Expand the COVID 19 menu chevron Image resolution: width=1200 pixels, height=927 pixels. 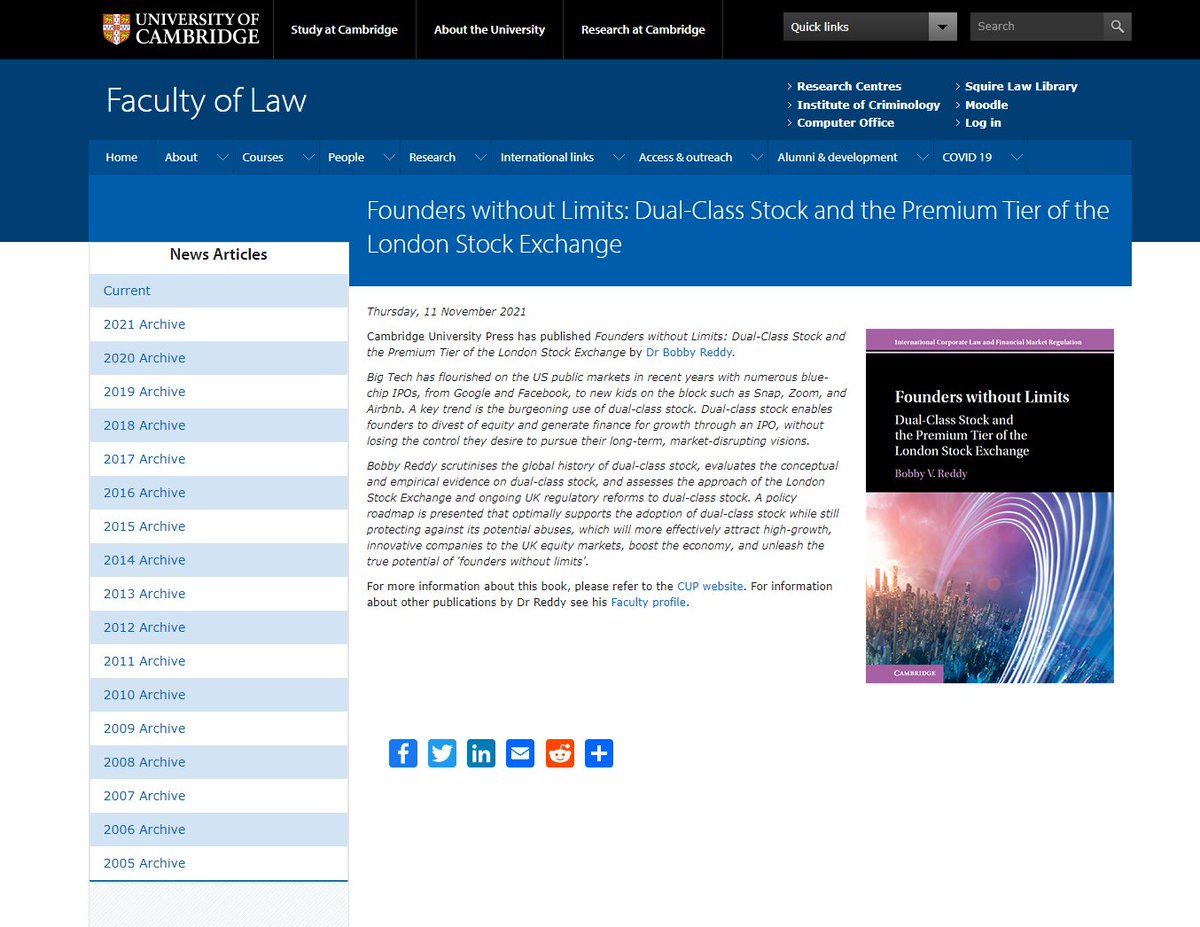pyautogui.click(x=1016, y=157)
